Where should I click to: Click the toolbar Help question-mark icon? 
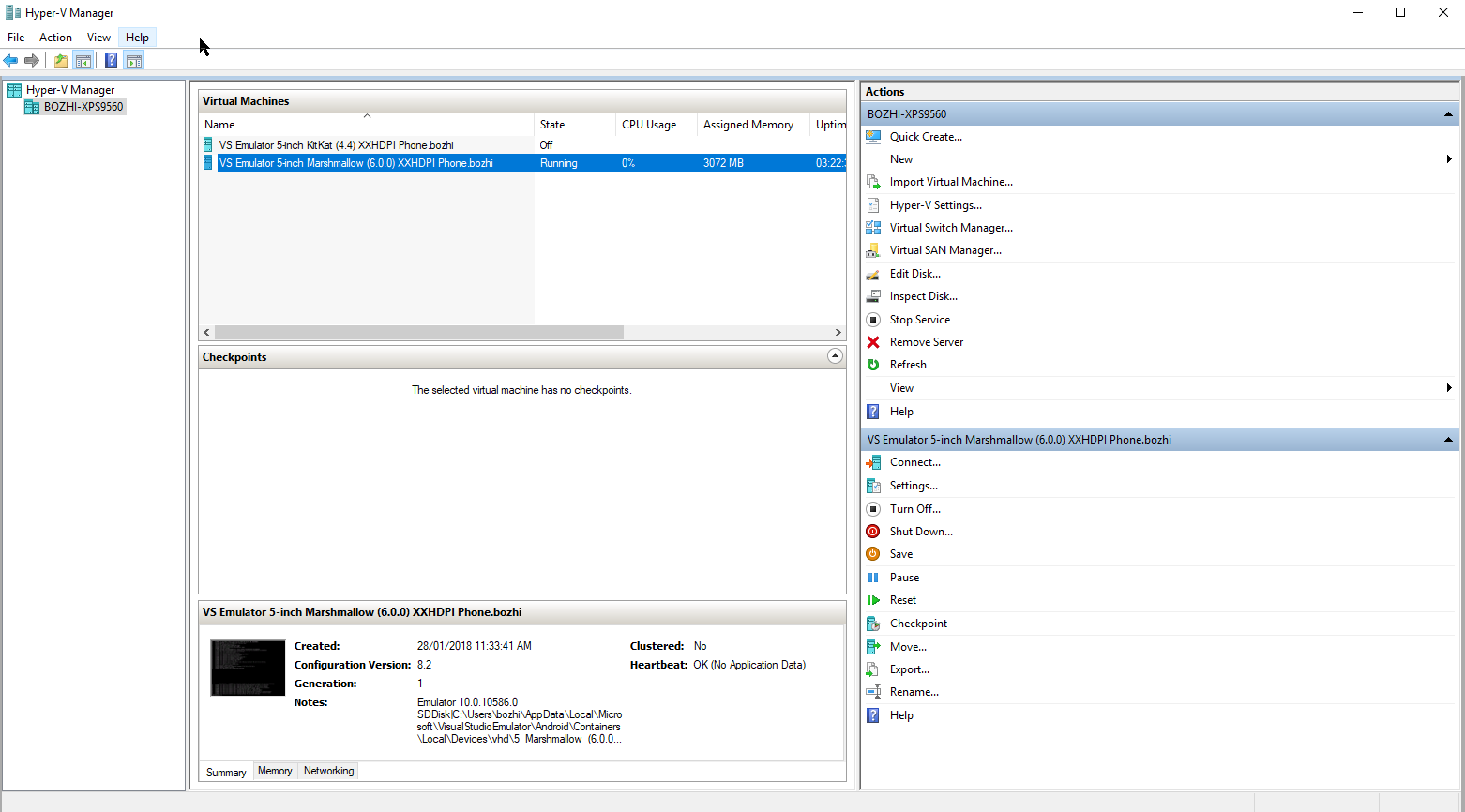click(112, 60)
